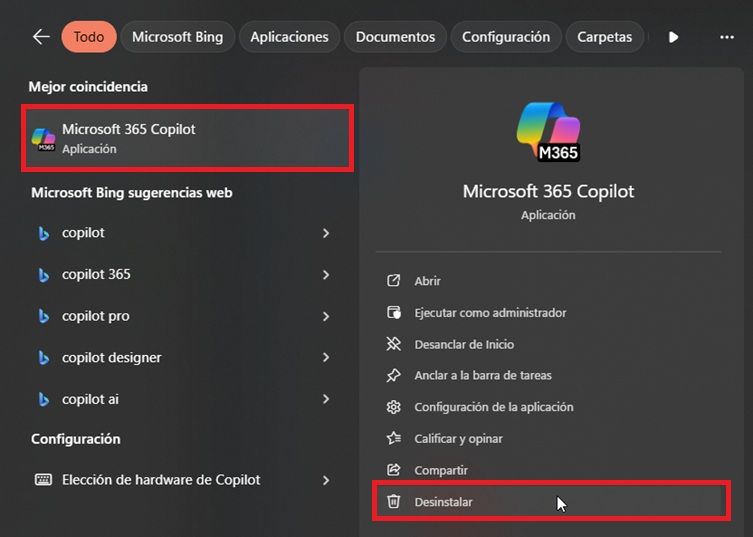Click the star icon for Calificar y opinar
This screenshot has height=537, width=753.
(x=393, y=438)
